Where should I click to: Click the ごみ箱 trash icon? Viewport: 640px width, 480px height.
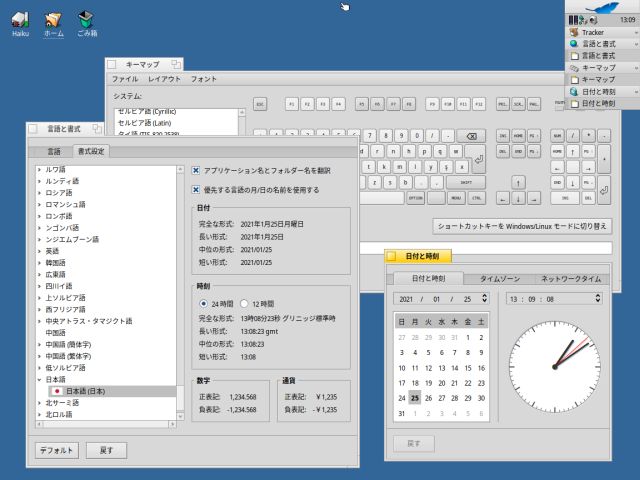[87, 20]
